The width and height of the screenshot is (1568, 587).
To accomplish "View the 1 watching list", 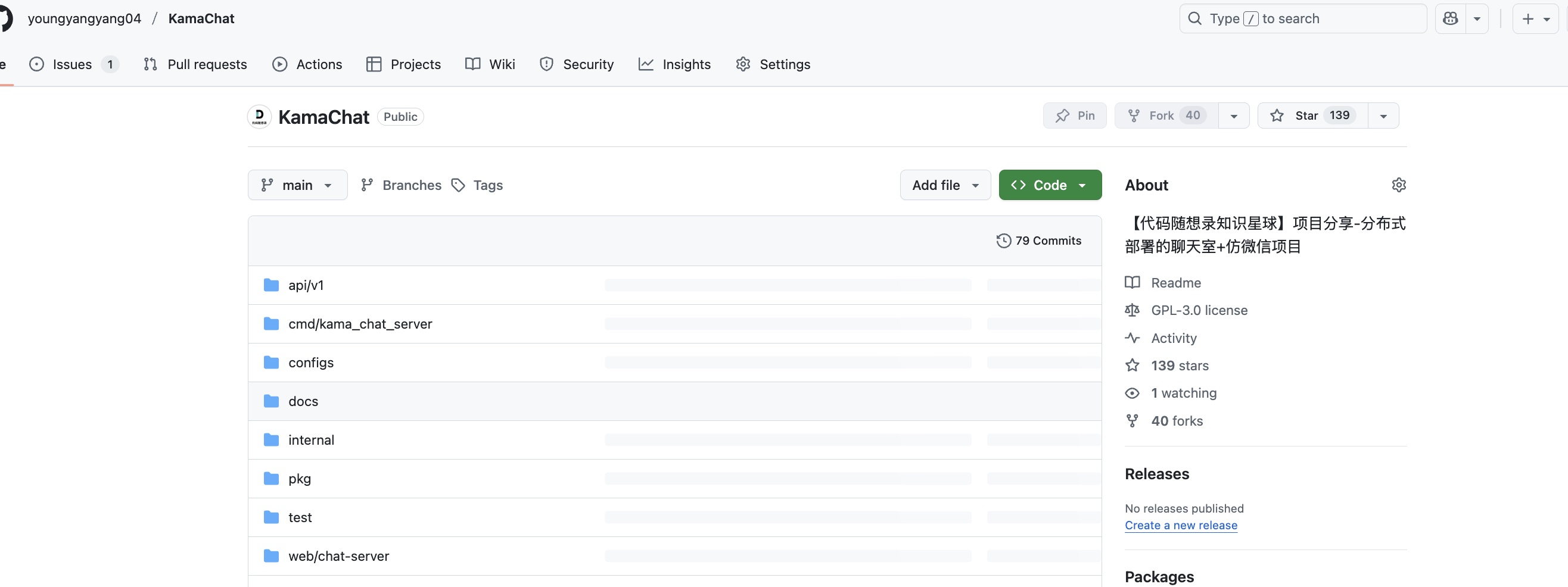I will click(x=1171, y=393).
